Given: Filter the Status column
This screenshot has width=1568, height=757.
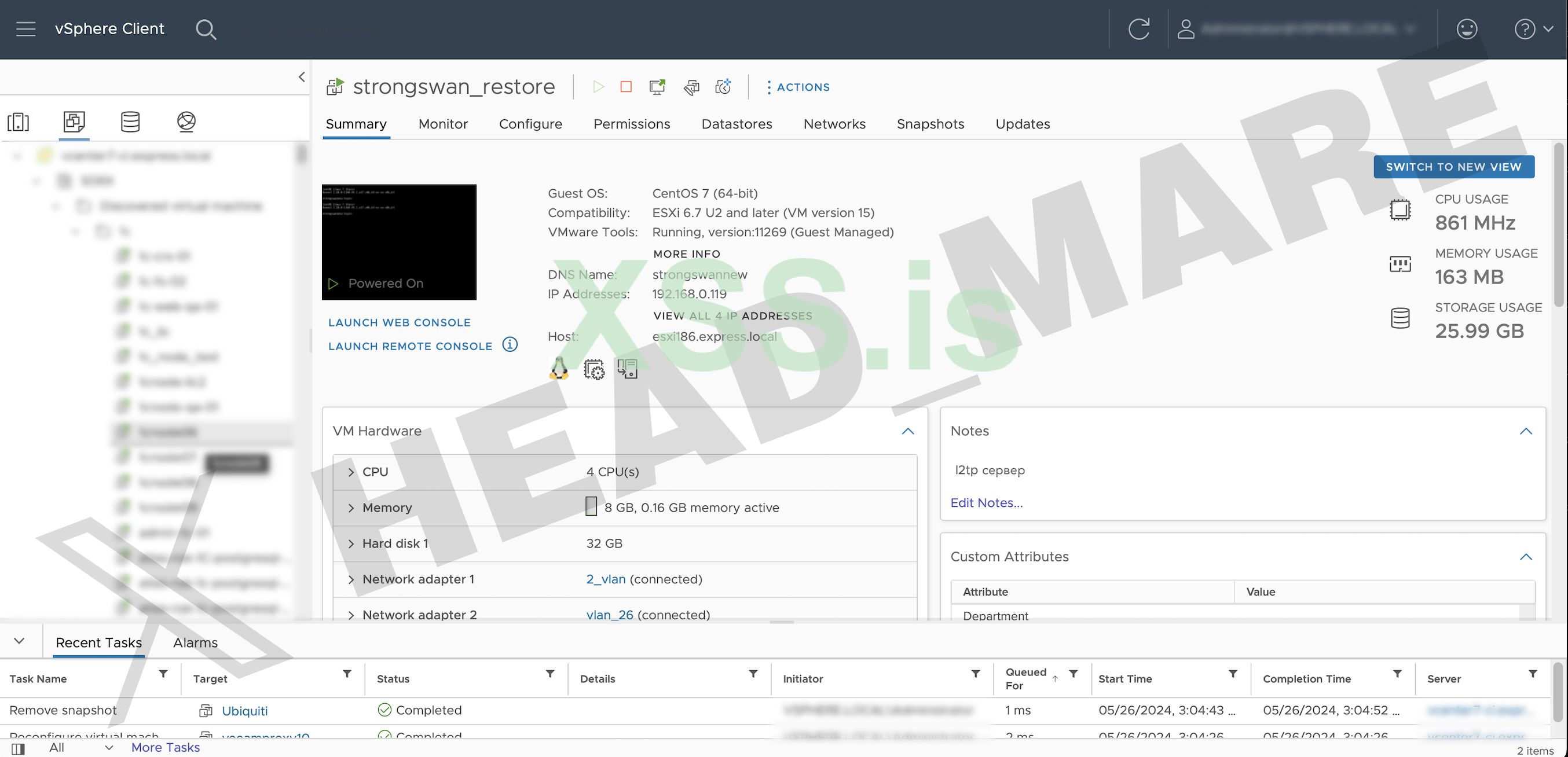Looking at the screenshot, I should coord(549,674).
